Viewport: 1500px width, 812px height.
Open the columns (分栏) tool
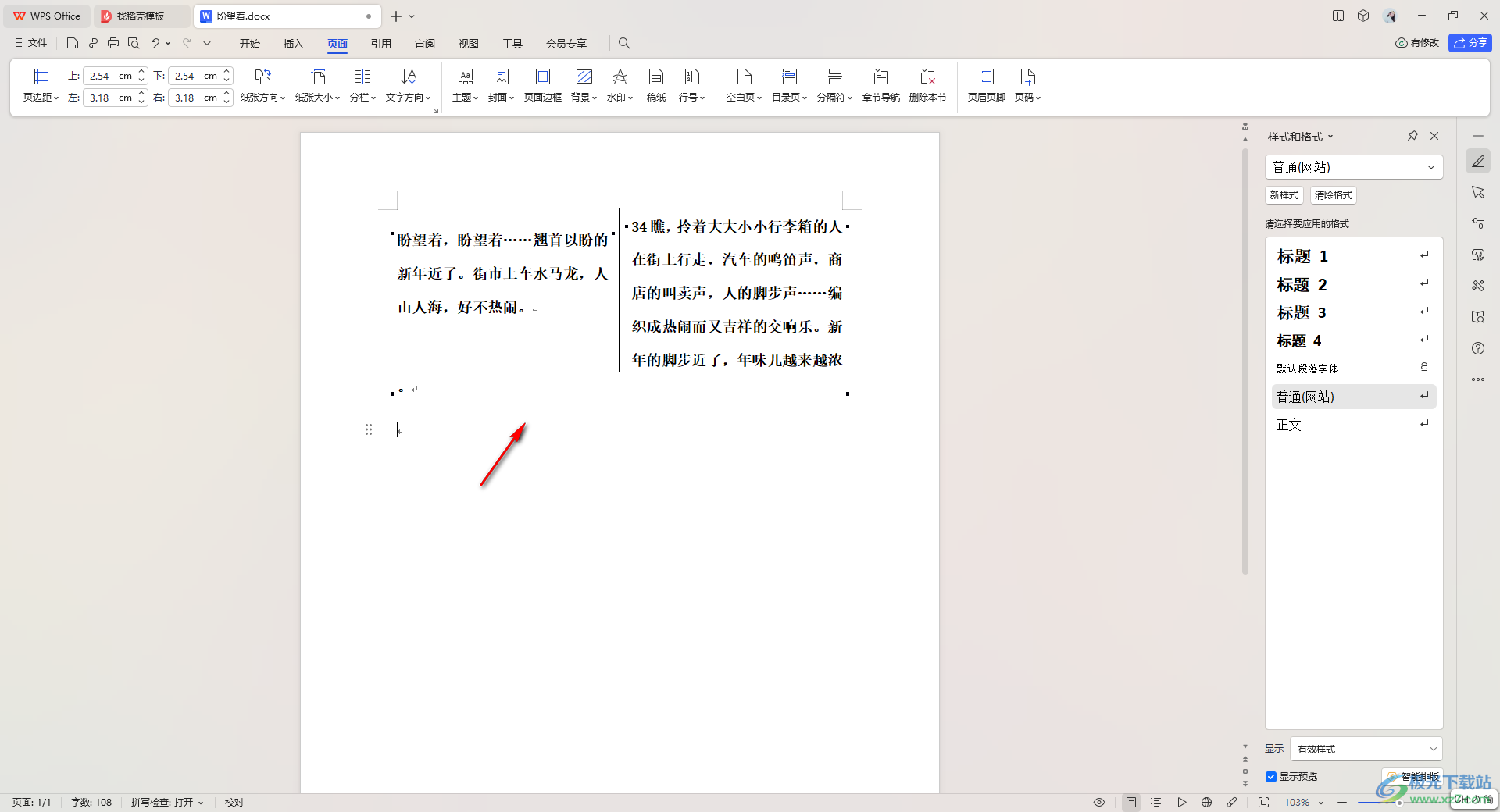pyautogui.click(x=362, y=85)
